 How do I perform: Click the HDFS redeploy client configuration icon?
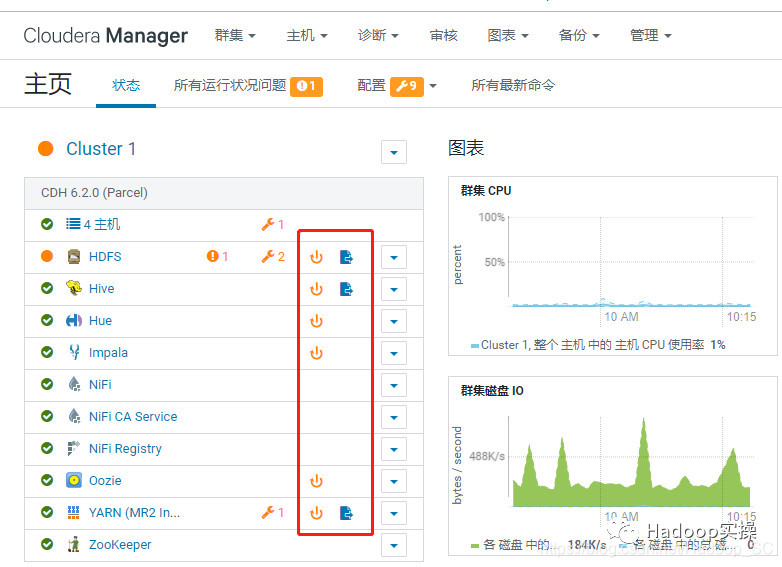pyautogui.click(x=346, y=257)
